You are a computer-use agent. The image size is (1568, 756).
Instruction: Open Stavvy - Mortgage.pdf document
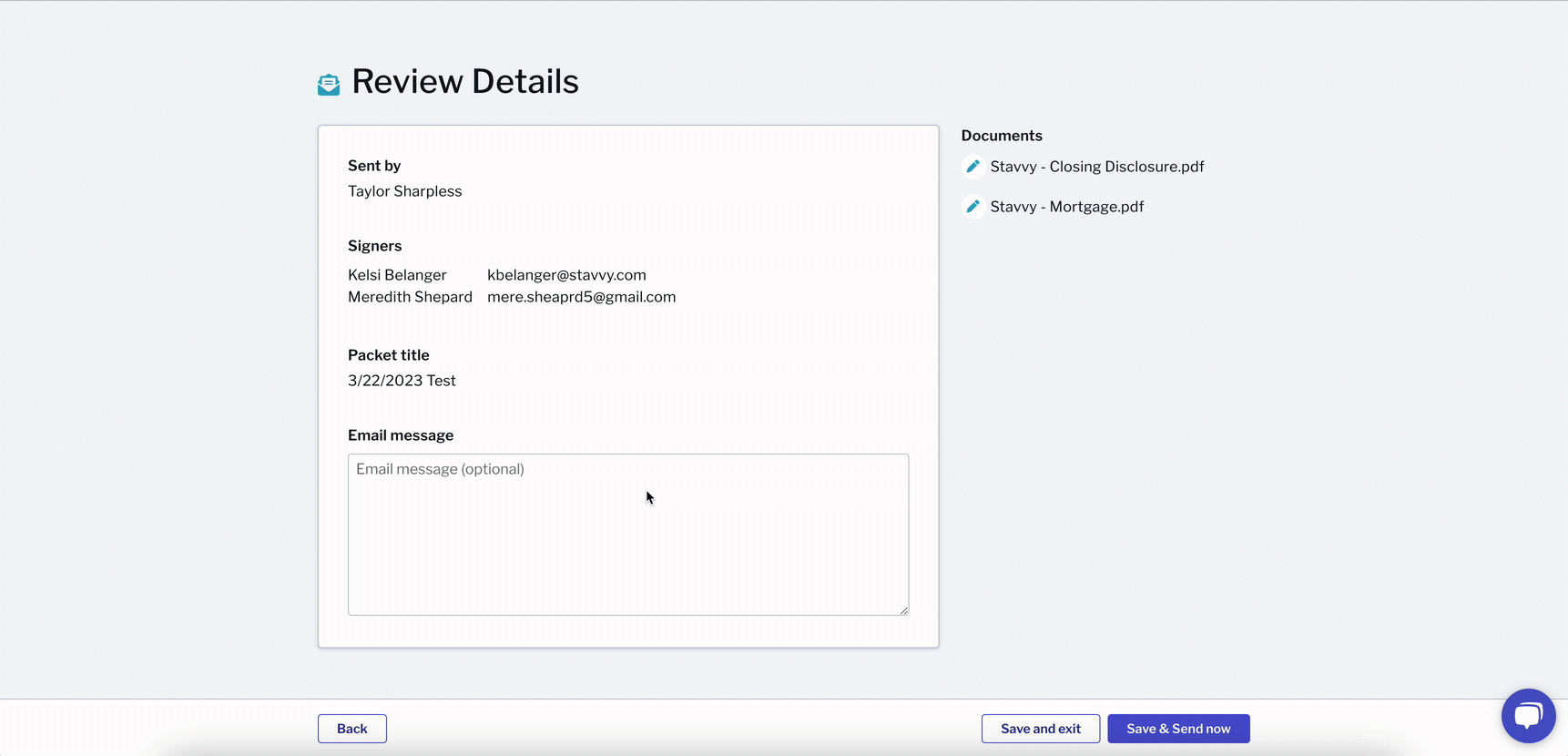[x=1067, y=207]
